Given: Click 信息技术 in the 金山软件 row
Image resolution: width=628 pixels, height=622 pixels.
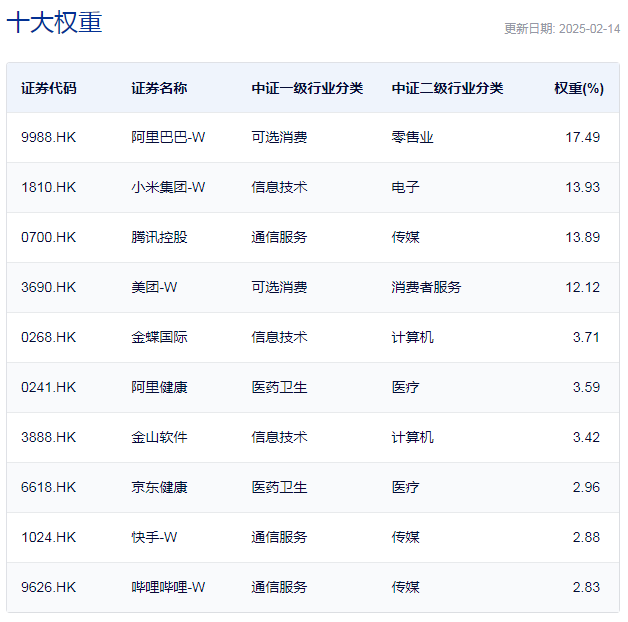Looking at the screenshot, I should pyautogui.click(x=280, y=437).
